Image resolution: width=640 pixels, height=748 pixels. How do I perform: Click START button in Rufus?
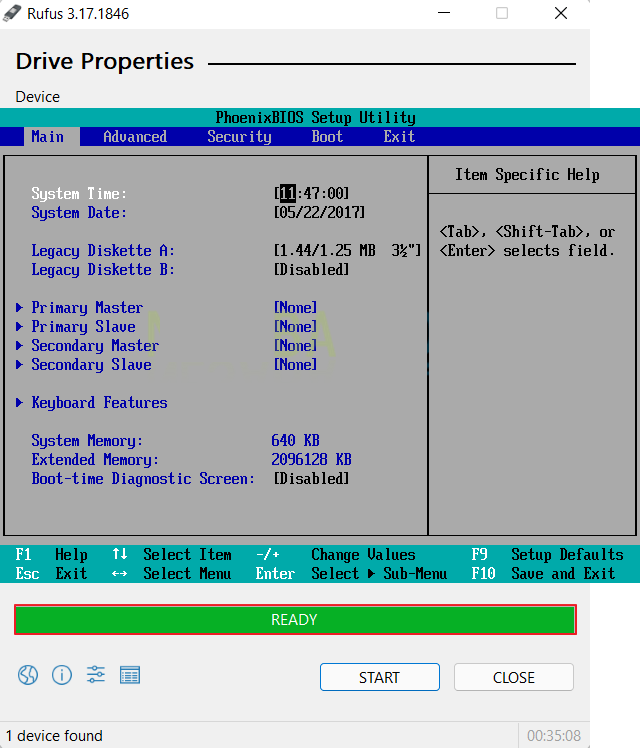pos(380,677)
